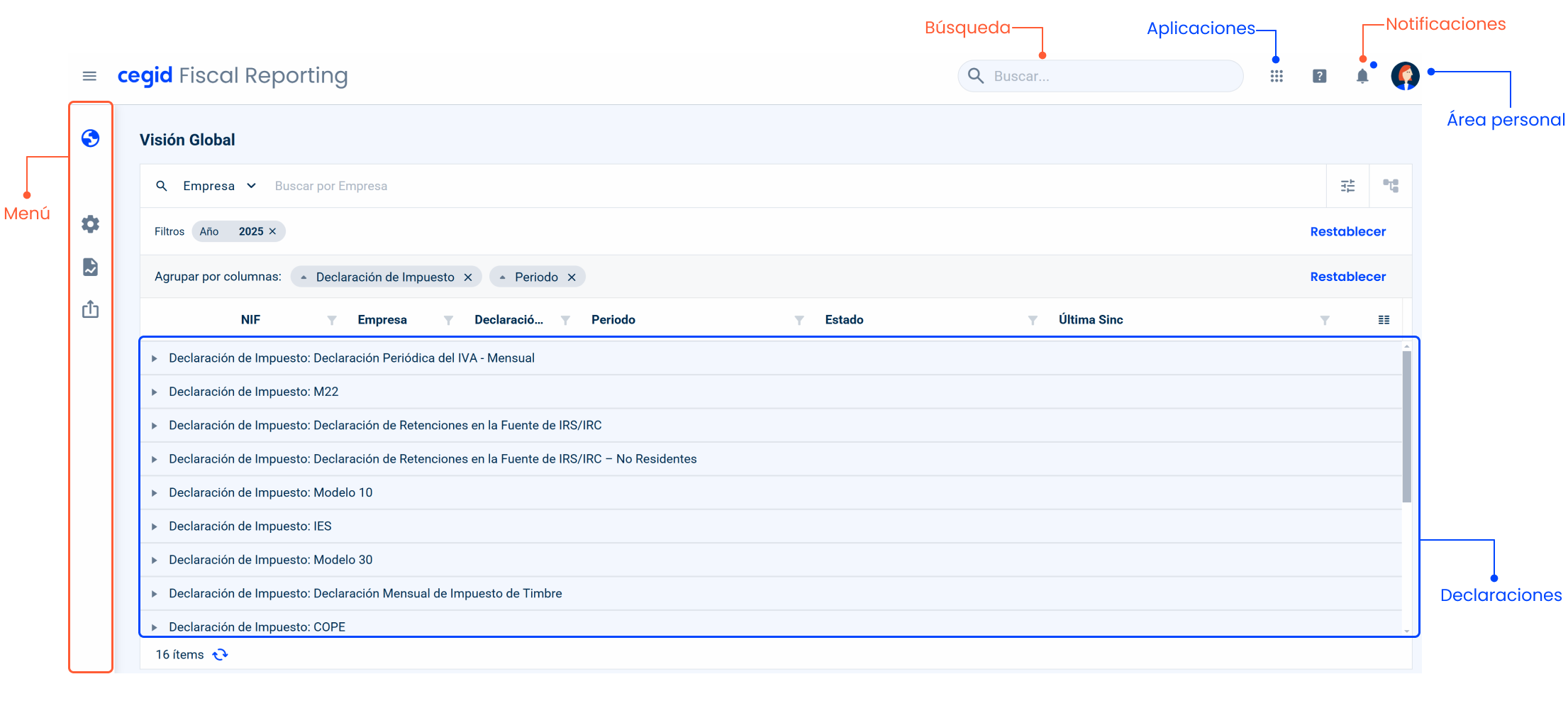1568x723 pixels.
Task: Click the vertical scrollbar of declarations list
Action: 1406,426
